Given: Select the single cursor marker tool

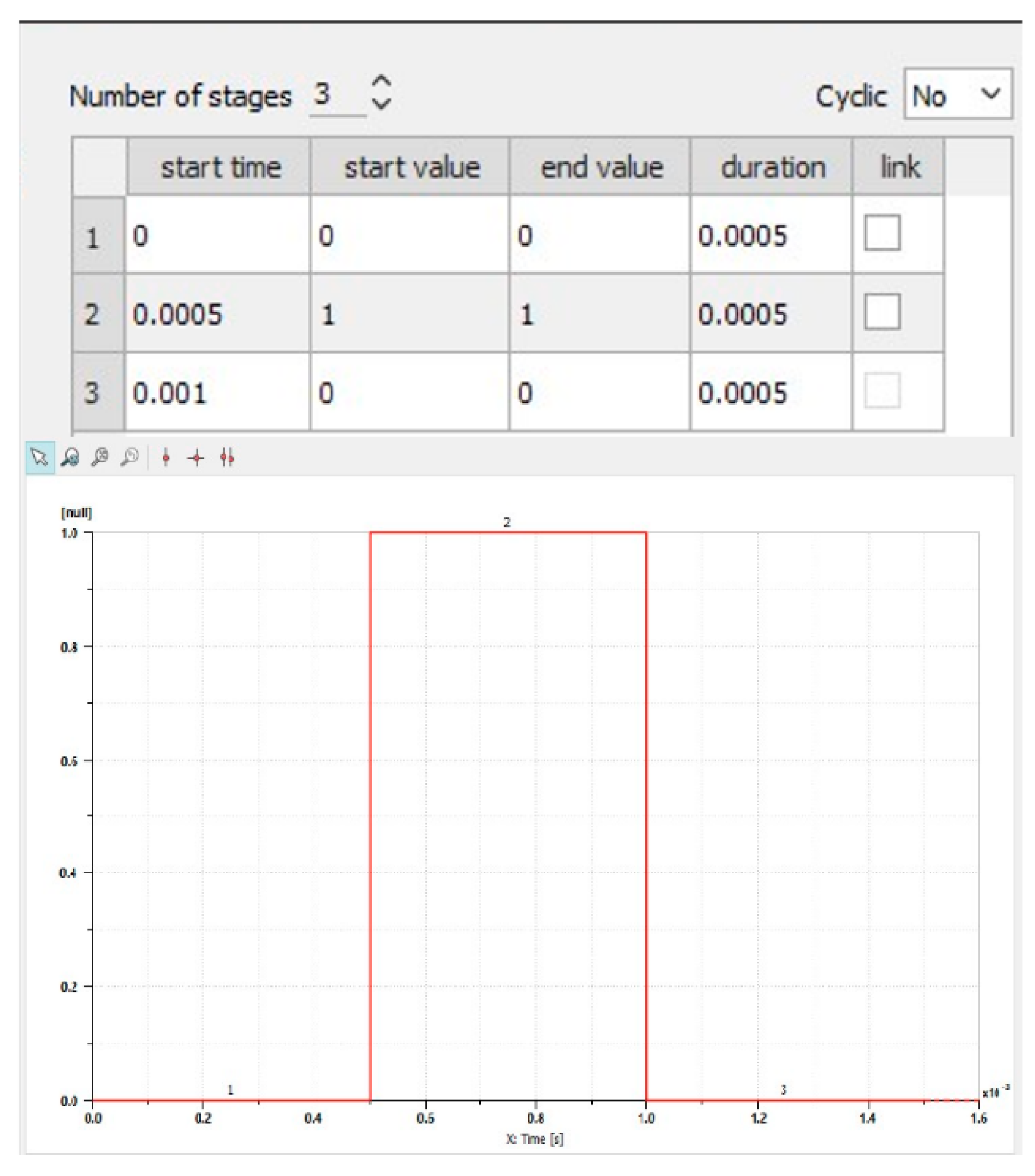Looking at the screenshot, I should (x=166, y=458).
